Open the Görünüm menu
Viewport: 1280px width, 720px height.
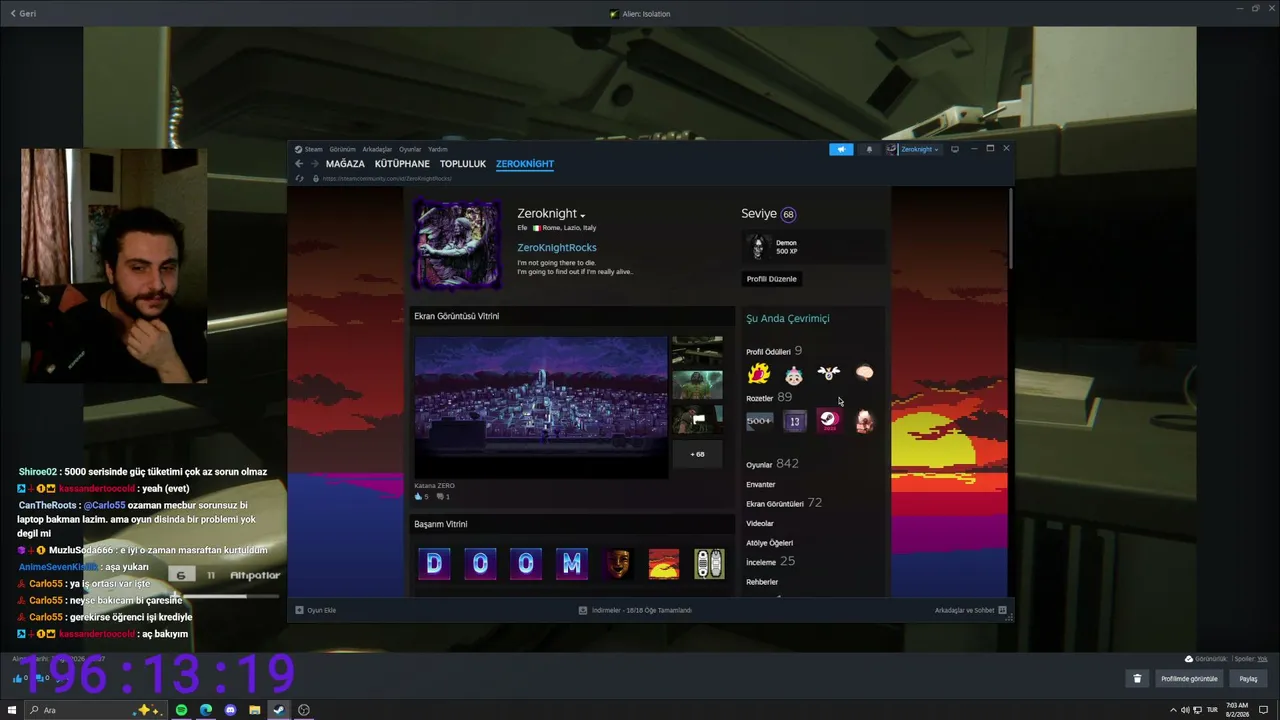coord(342,149)
